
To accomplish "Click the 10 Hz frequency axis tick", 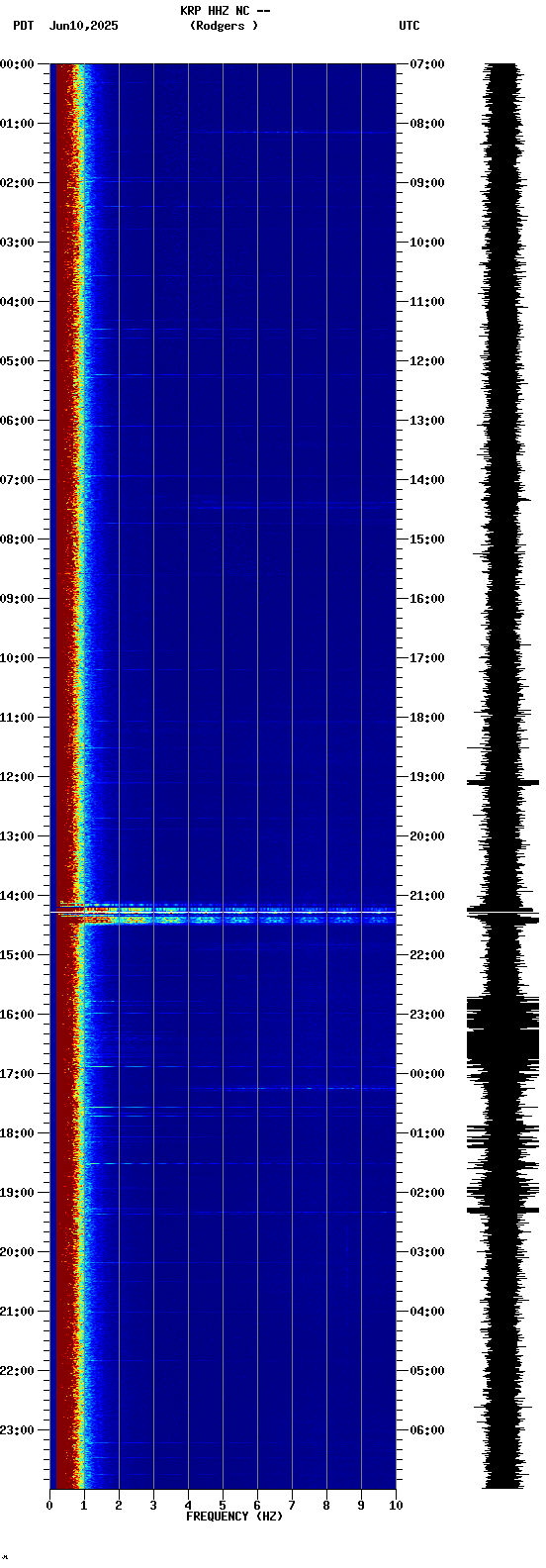I will tap(396, 1506).
